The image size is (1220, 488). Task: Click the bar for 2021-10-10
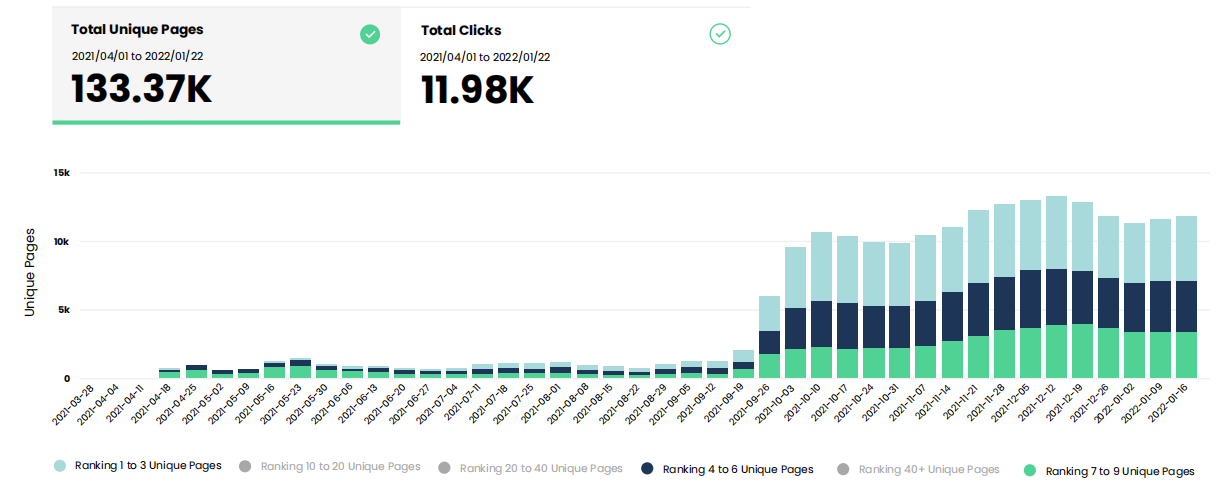[x=821, y=305]
